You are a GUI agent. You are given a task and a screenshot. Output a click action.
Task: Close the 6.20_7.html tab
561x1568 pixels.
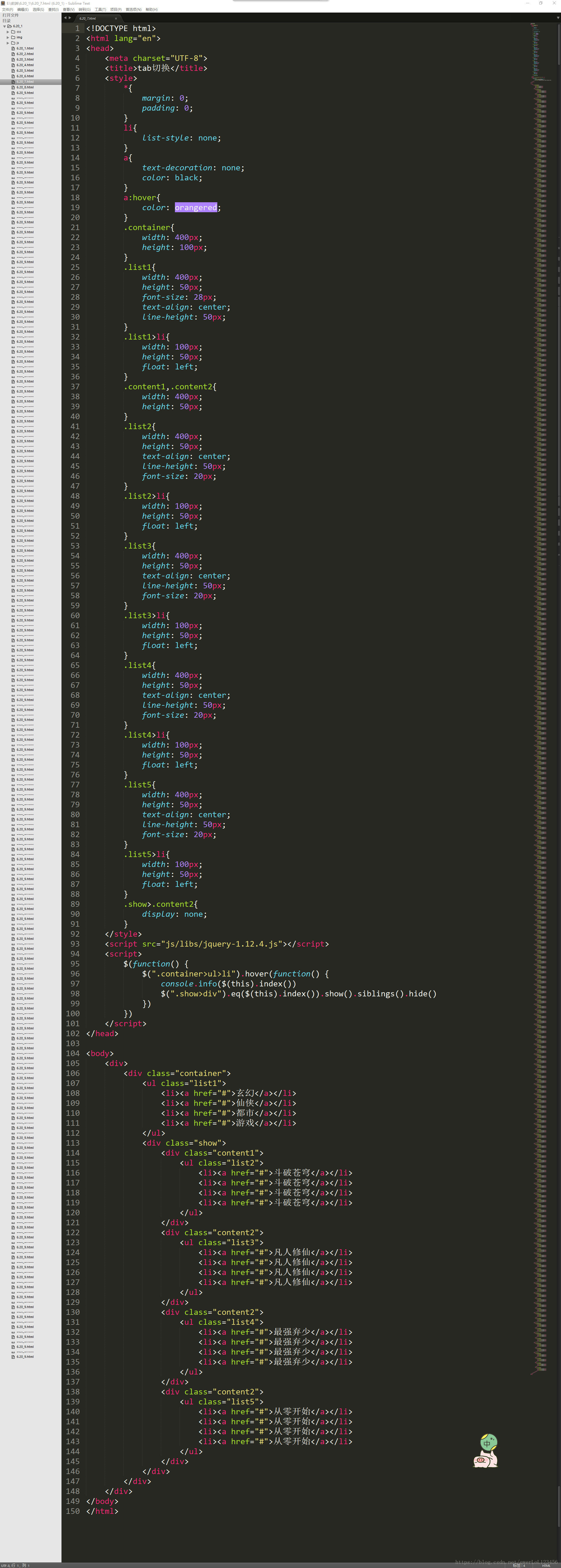116,18
